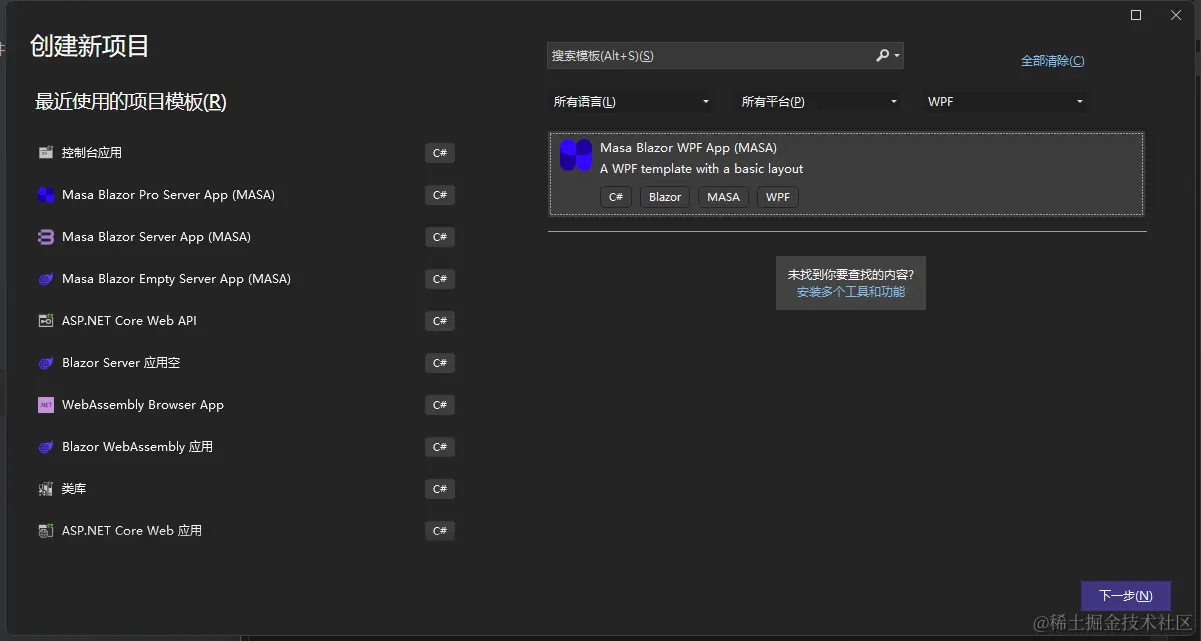
Task: Click the ASP.NET Core Web 应用 icon
Action: (45, 531)
